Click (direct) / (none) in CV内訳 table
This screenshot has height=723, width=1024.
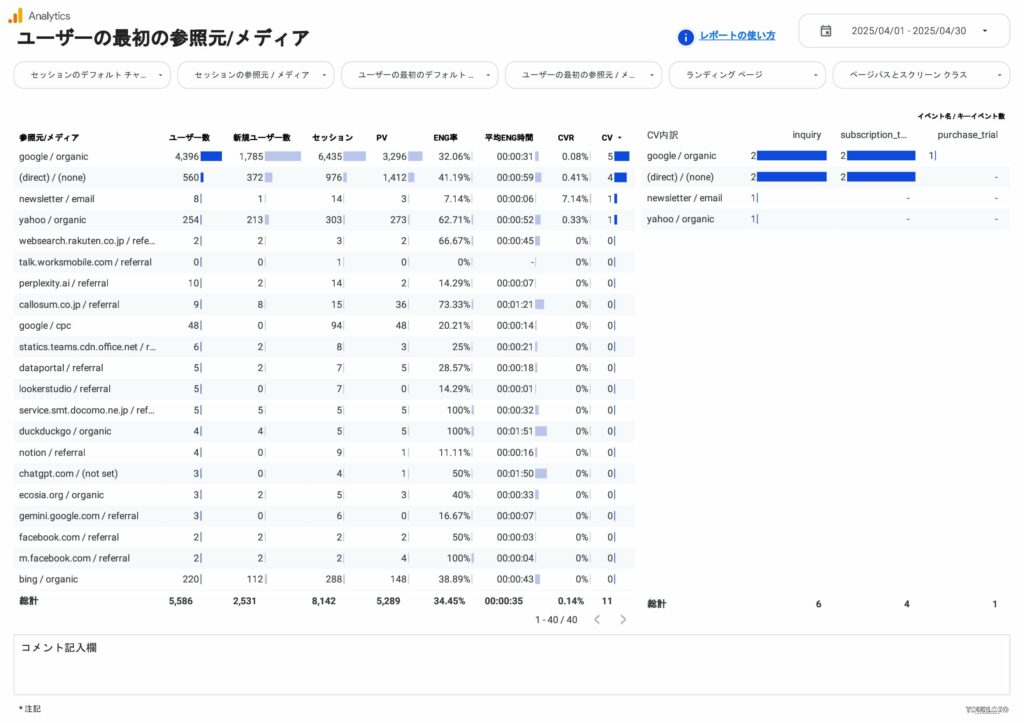680,177
